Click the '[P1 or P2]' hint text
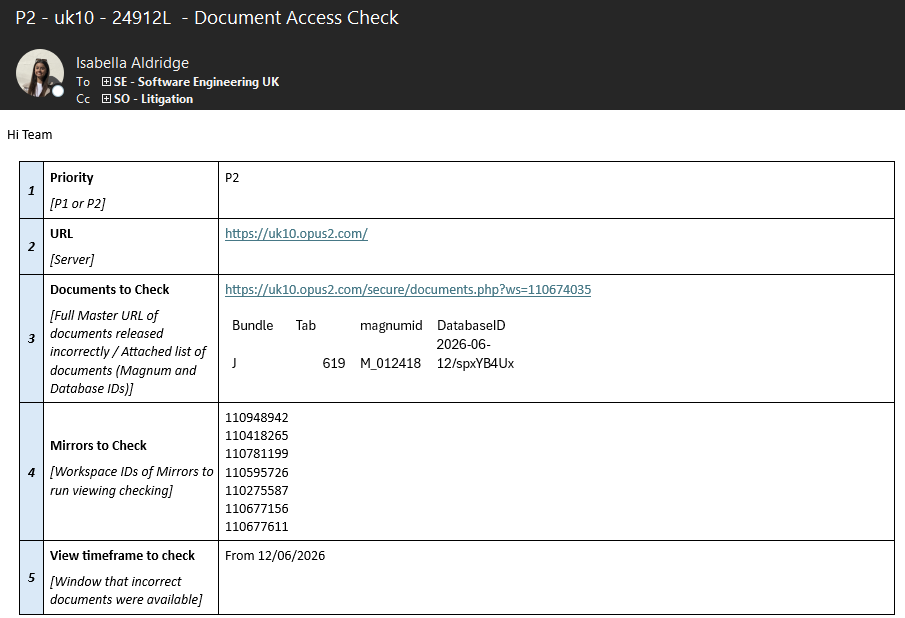Viewport: 905px width, 618px height. (x=78, y=204)
